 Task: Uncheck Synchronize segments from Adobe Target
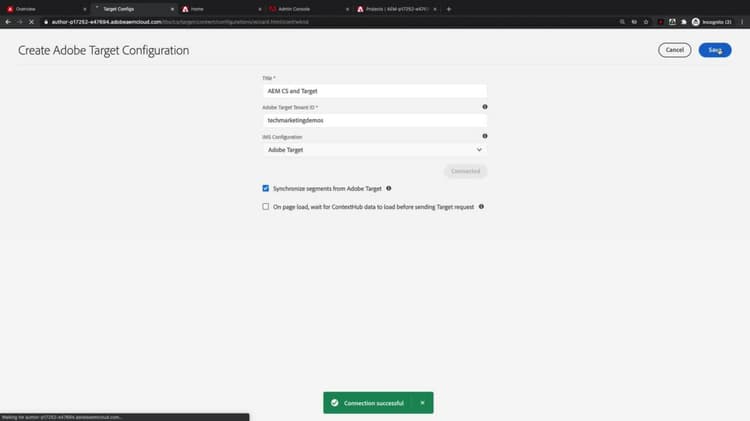265,188
